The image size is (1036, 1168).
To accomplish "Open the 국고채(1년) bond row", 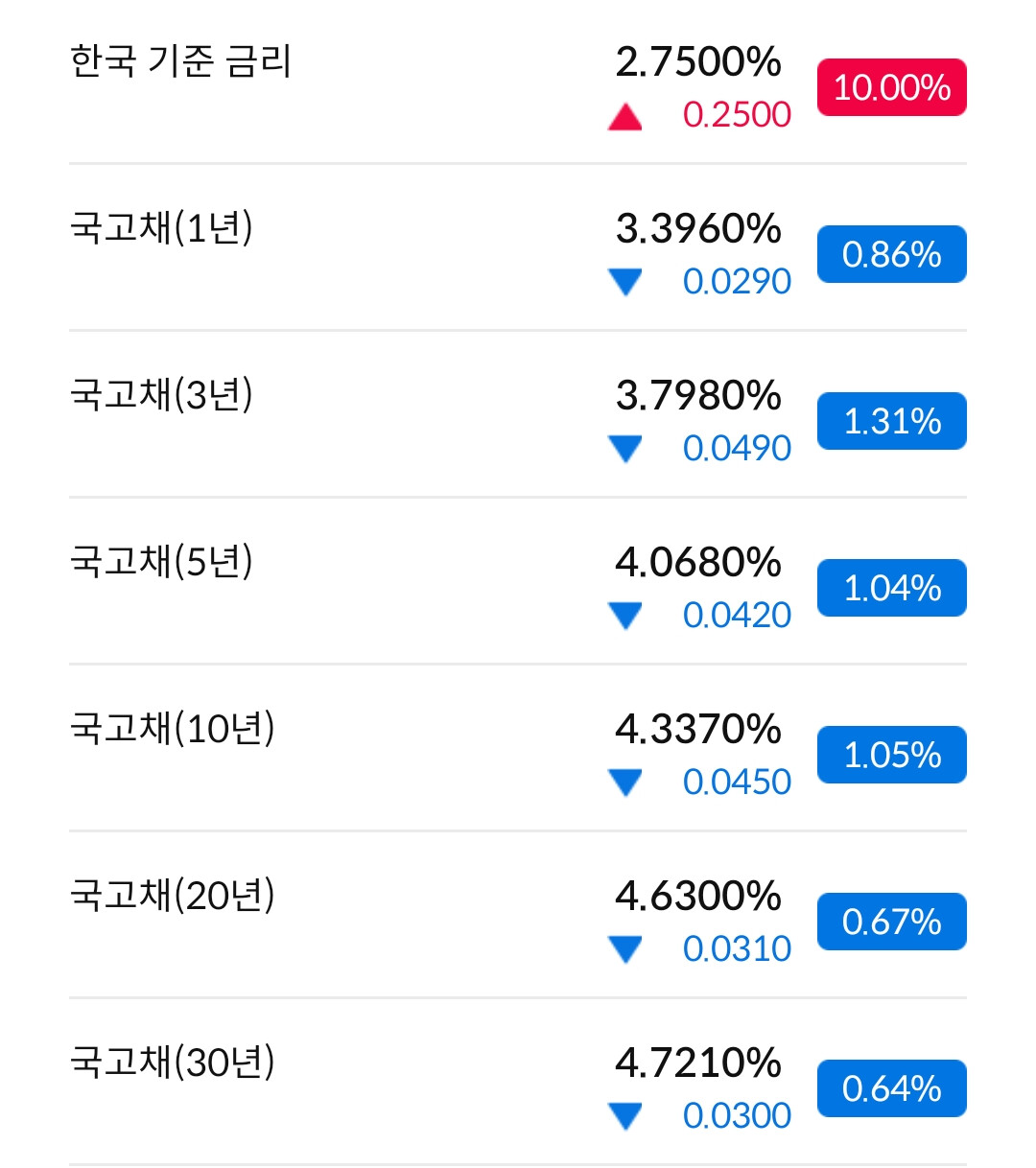I will click(518, 247).
